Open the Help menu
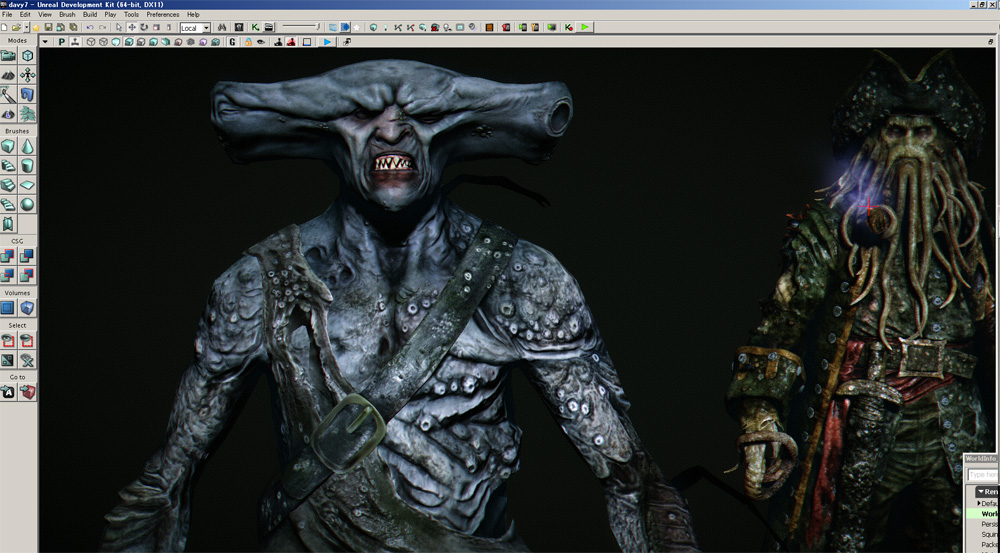The image size is (1000, 553). (193, 14)
